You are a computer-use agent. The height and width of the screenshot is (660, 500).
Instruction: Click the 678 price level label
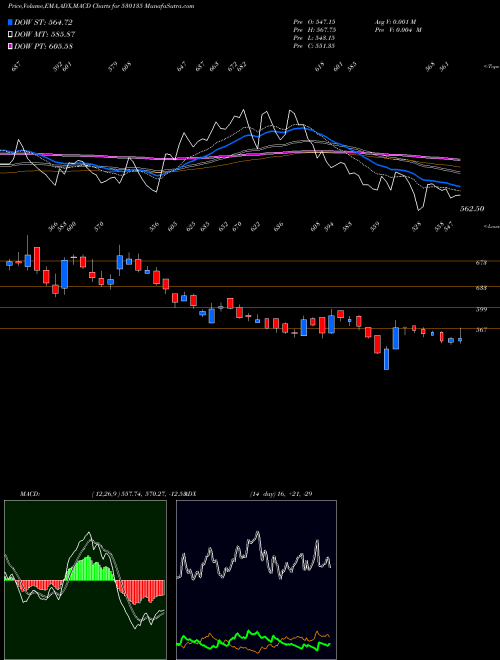[x=481, y=263]
